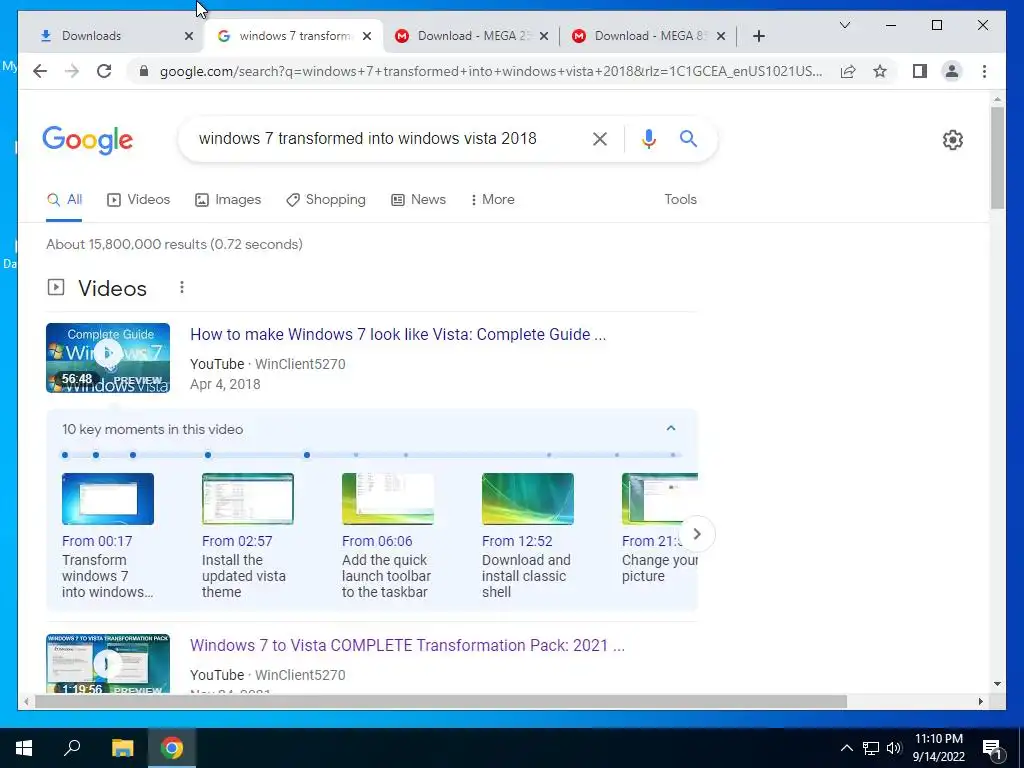Open 'How to make Windows 7 look like Vista' link
Image resolution: width=1024 pixels, height=768 pixels.
[x=398, y=334]
